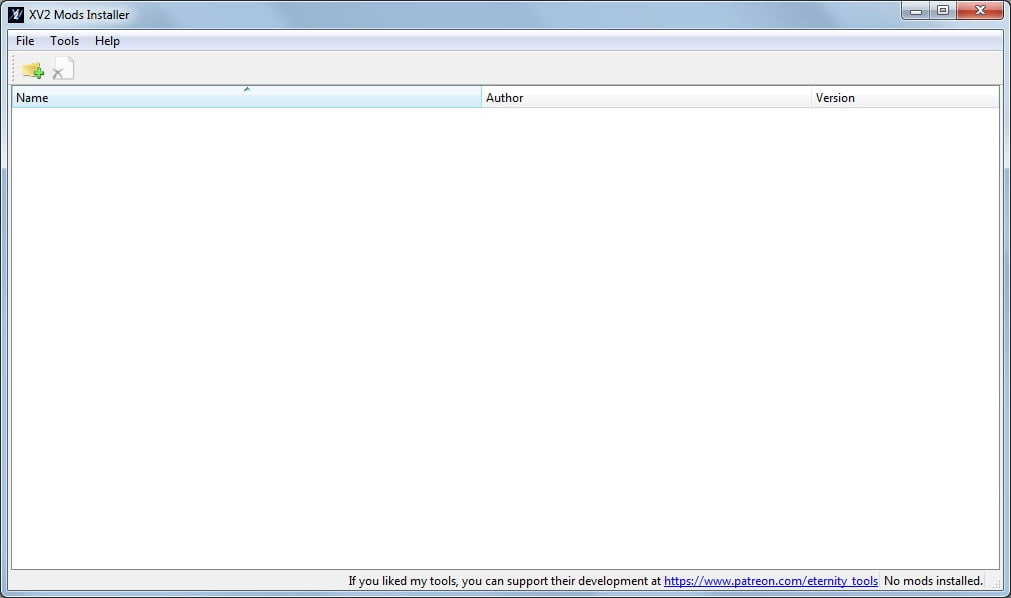Click the uninstall mod page icon
Screen dimensions: 1011x598
63,69
